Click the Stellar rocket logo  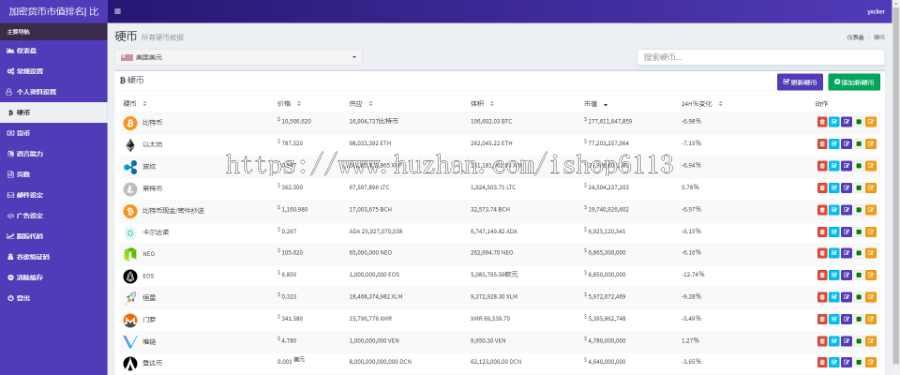(130, 298)
